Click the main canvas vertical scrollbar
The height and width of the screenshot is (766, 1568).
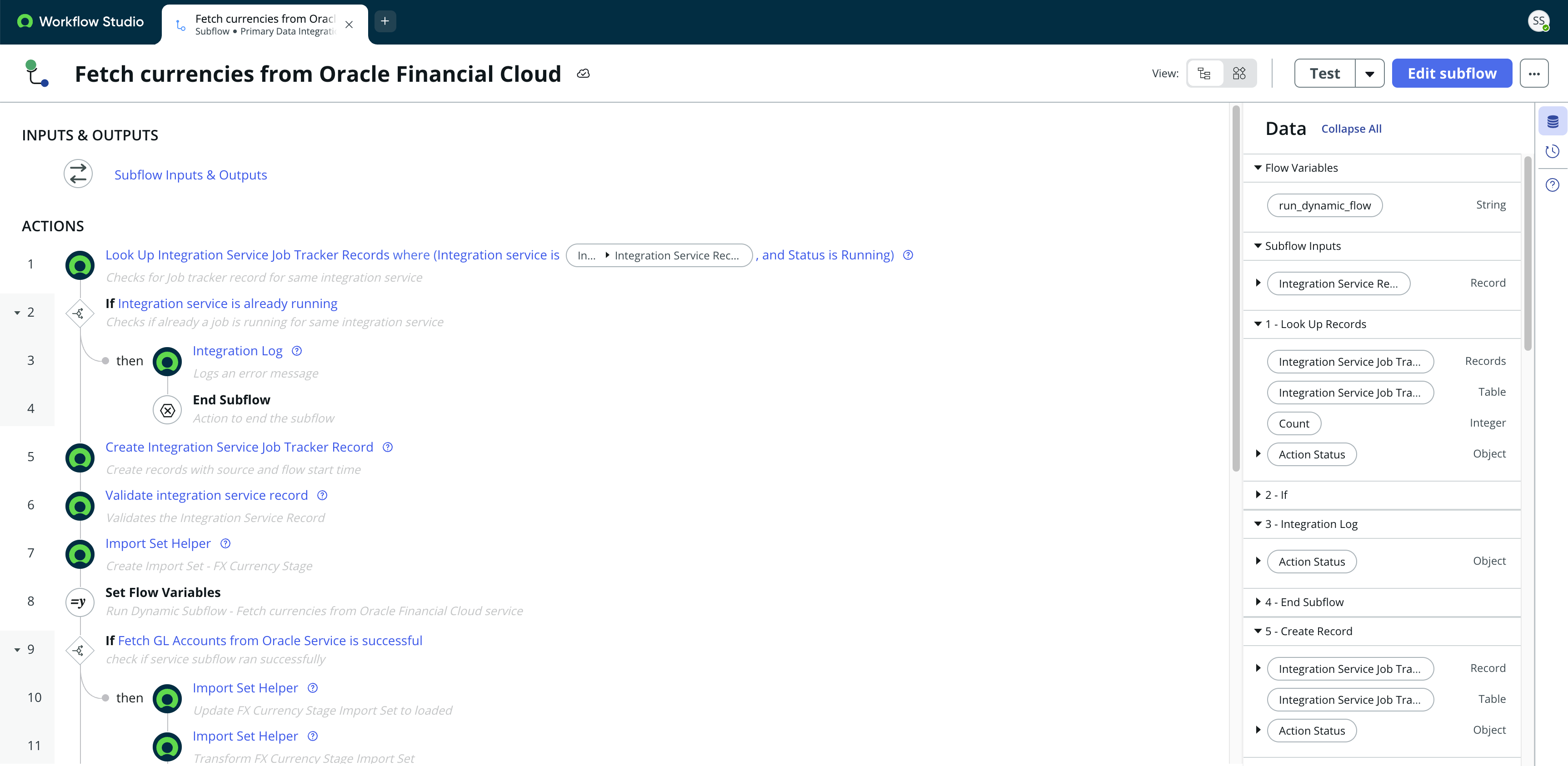(x=1236, y=288)
